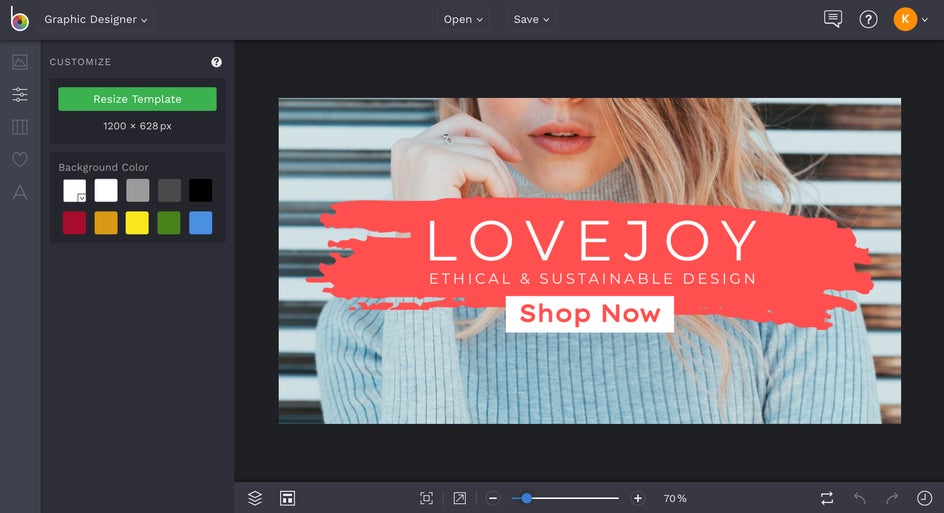The height and width of the screenshot is (513, 944).
Task: Open the help question mark icon in header
Action: coord(868,19)
